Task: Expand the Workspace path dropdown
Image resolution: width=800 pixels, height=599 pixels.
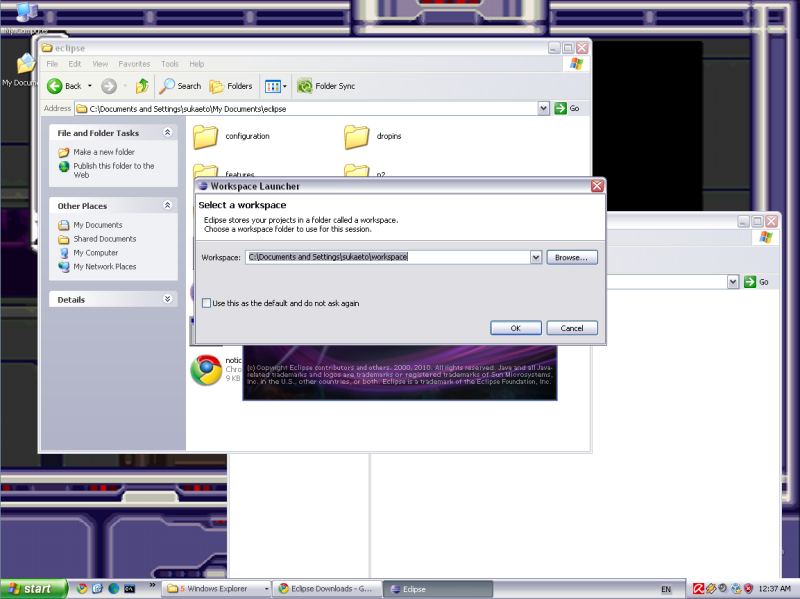Action: coord(536,257)
